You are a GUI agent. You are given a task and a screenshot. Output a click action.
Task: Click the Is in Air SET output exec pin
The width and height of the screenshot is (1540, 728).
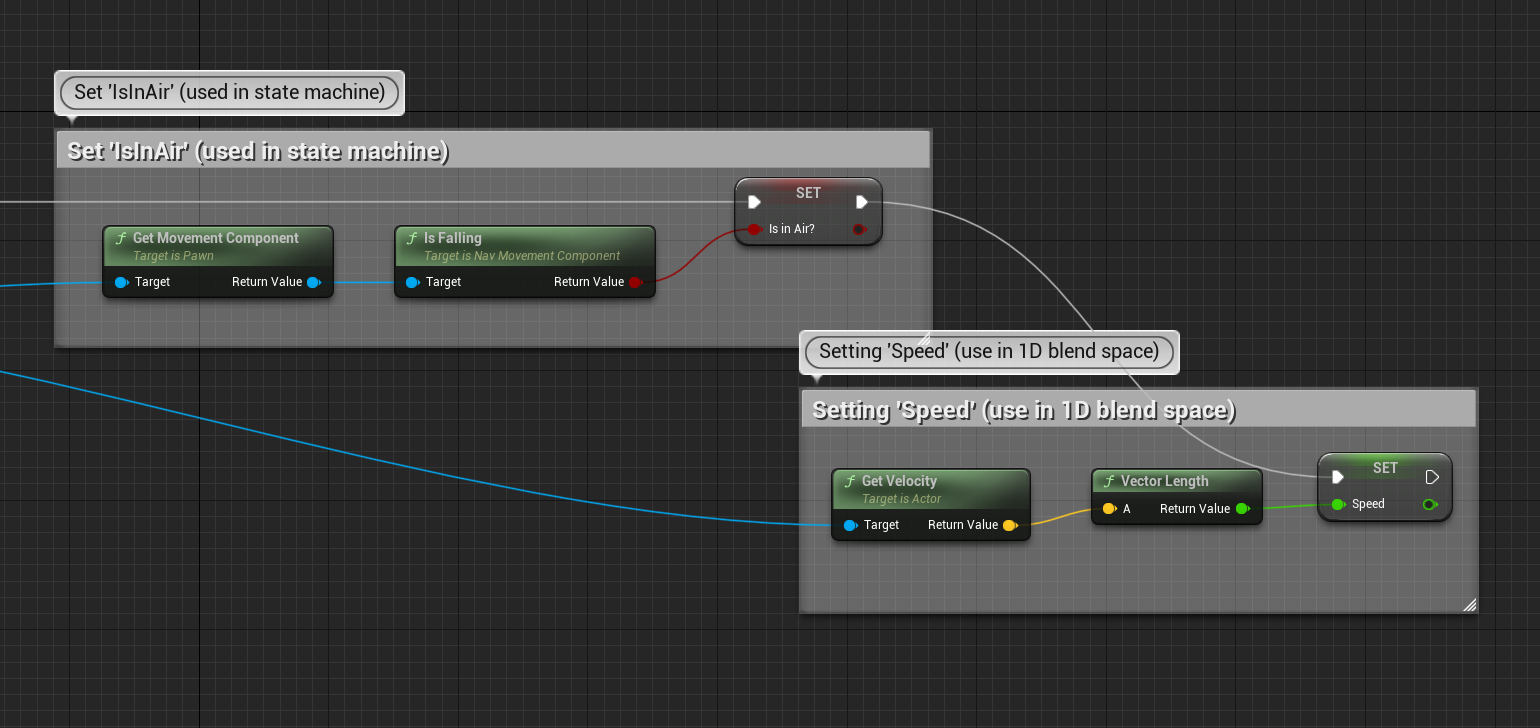[861, 202]
